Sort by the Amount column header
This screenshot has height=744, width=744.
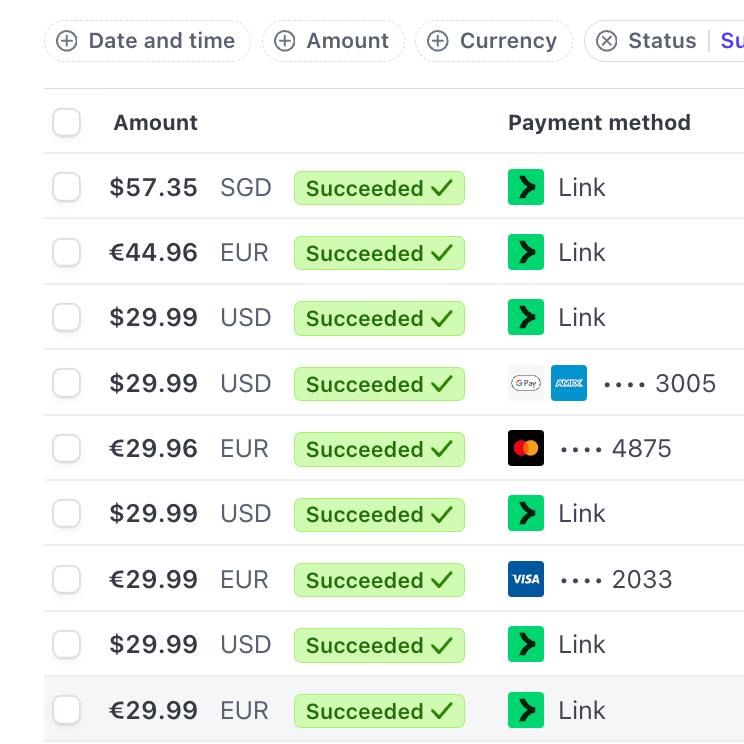155,123
